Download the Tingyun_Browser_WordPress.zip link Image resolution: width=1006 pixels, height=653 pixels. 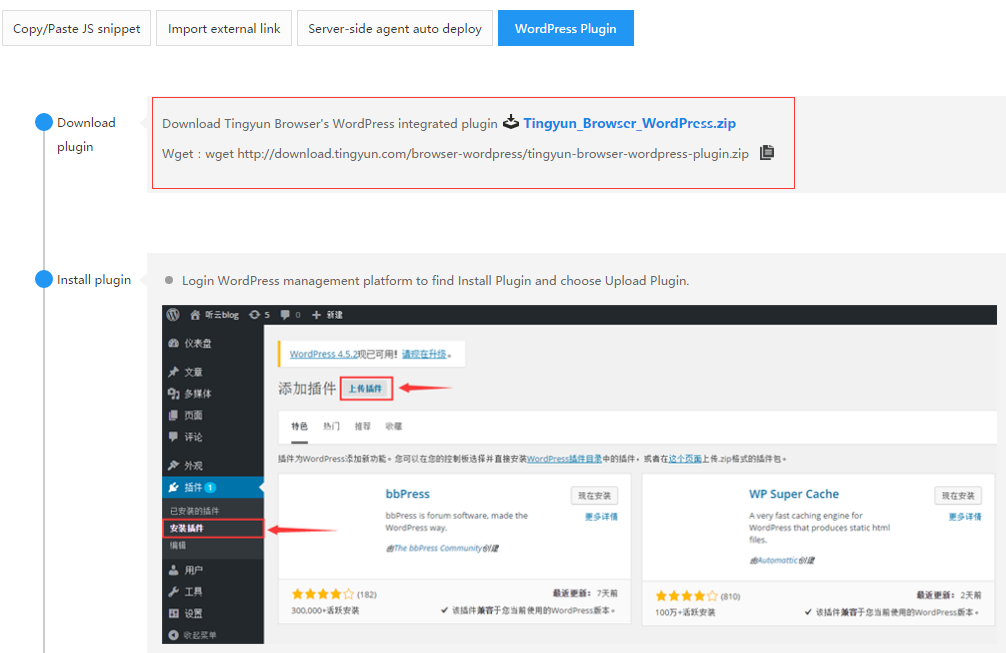[629, 123]
